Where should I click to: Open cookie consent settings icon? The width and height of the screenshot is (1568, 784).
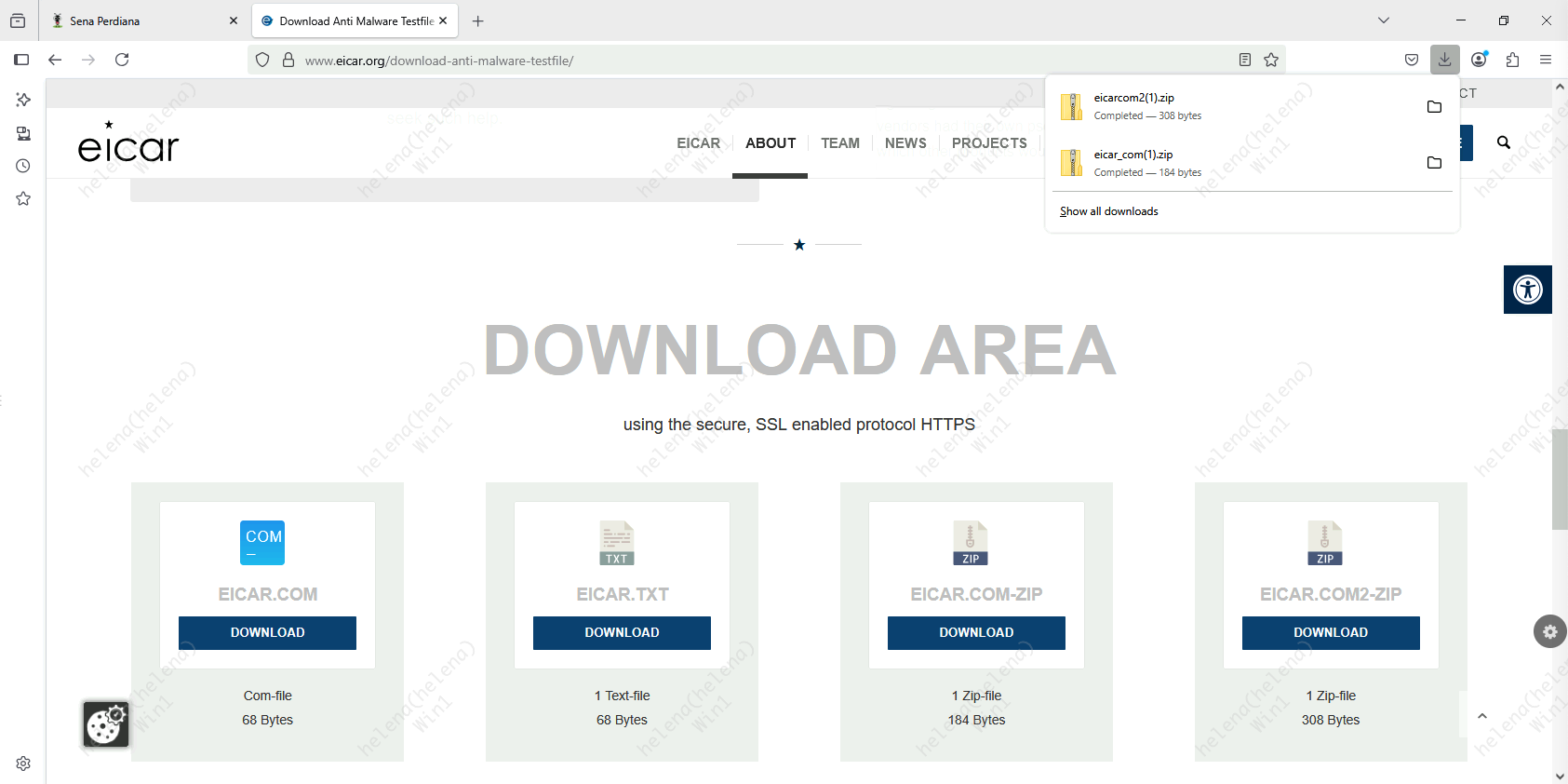click(106, 724)
